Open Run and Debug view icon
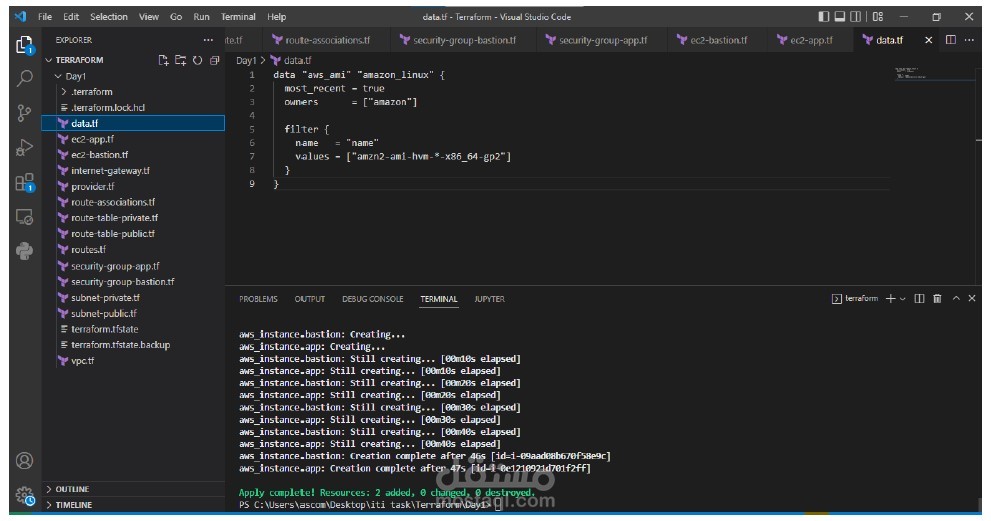991x521 pixels. pos(24,148)
